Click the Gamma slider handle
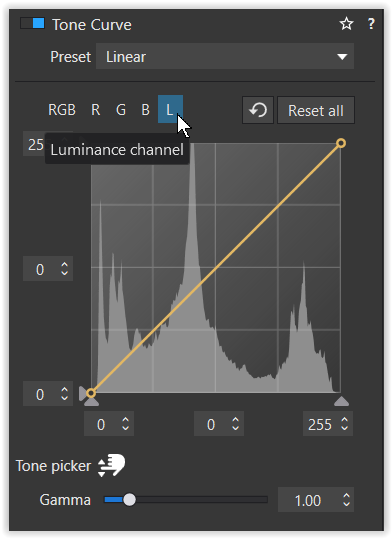This screenshot has width=392, height=539. point(129,499)
